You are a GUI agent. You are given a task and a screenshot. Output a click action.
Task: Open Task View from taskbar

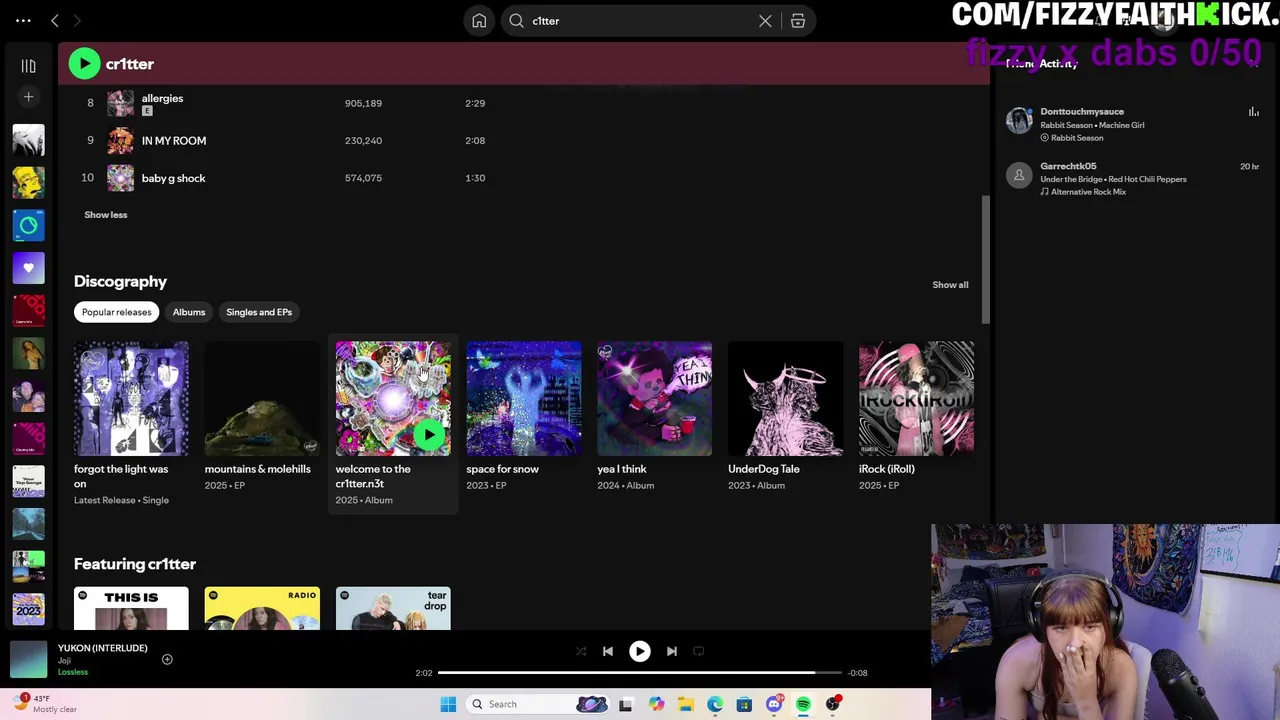(626, 704)
